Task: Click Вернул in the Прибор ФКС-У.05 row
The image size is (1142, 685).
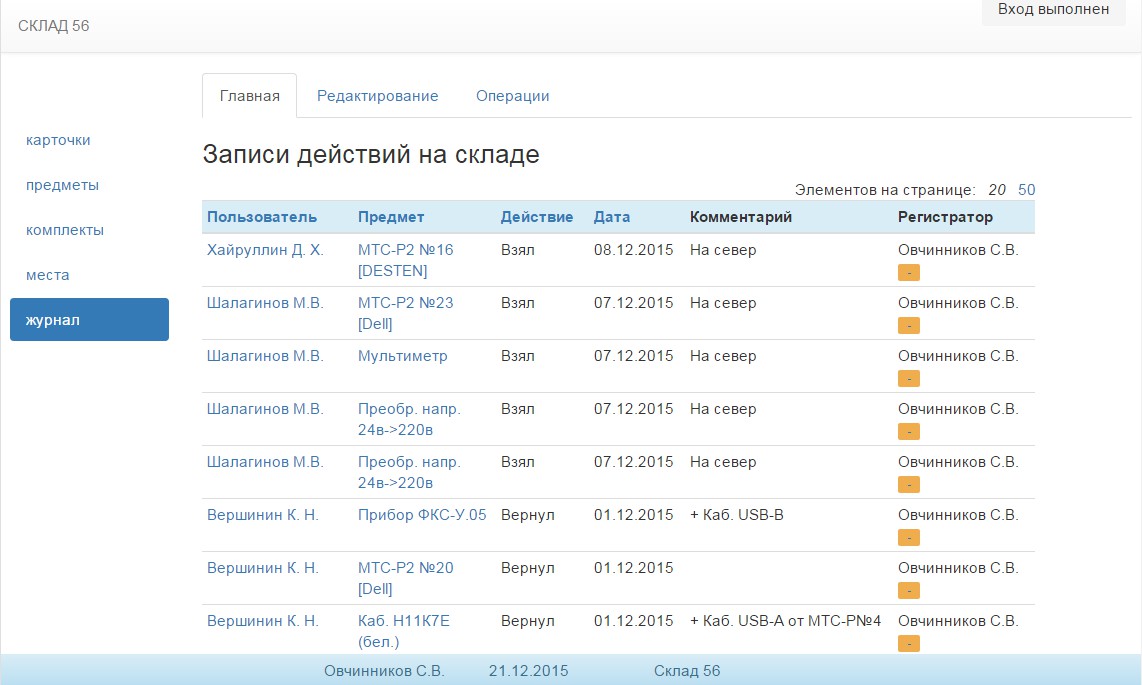Action: pos(527,515)
